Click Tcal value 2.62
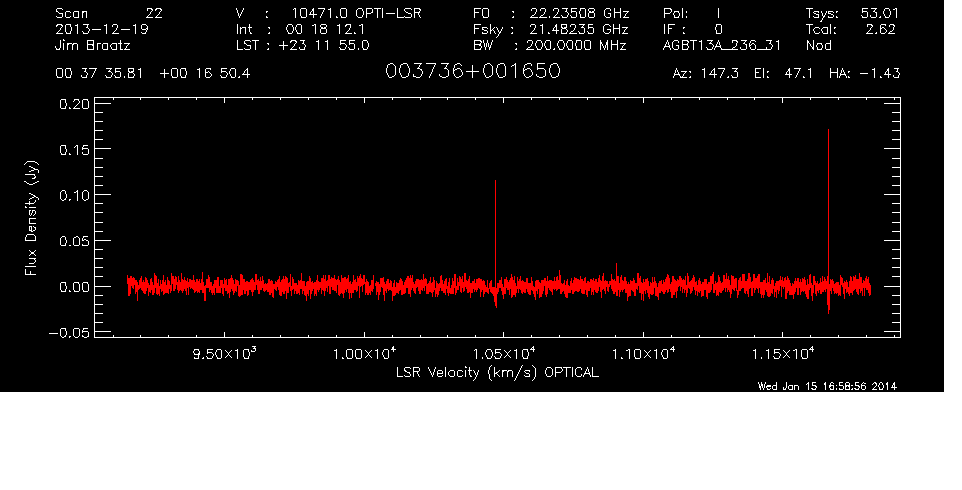The image size is (962, 490). tap(880, 29)
